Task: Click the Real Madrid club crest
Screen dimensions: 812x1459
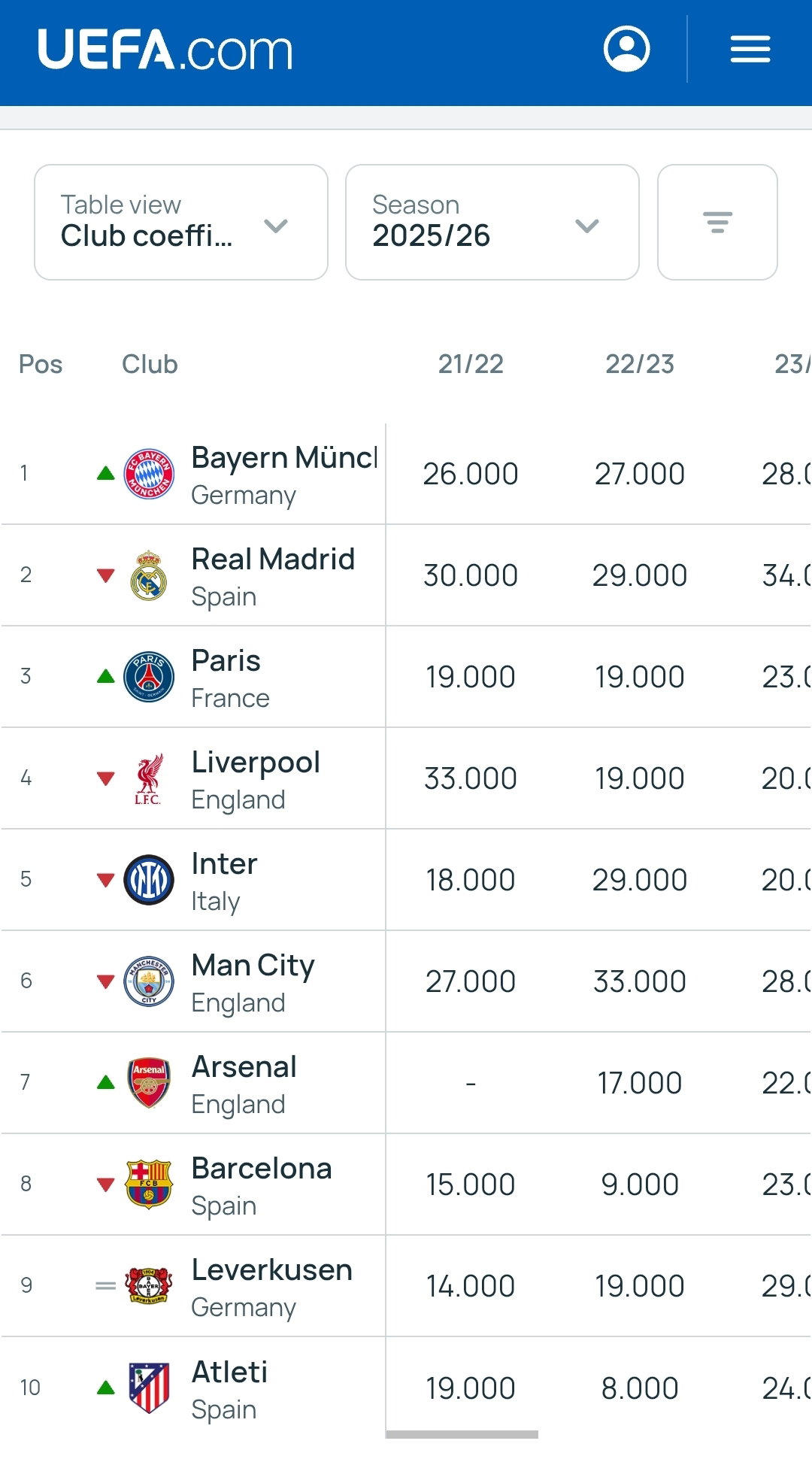Action: (x=149, y=575)
